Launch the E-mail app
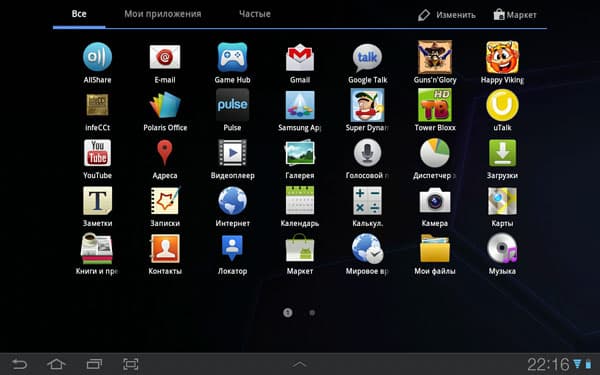 [x=165, y=57]
